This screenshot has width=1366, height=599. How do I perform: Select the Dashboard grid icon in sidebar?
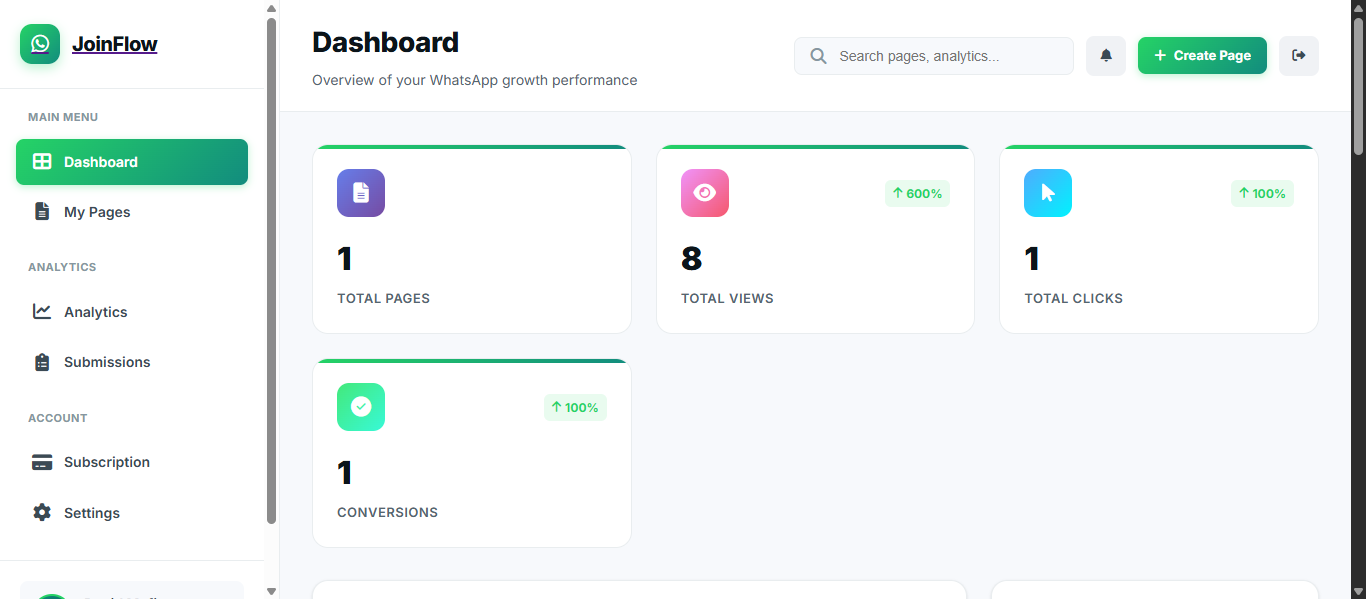pos(41,161)
